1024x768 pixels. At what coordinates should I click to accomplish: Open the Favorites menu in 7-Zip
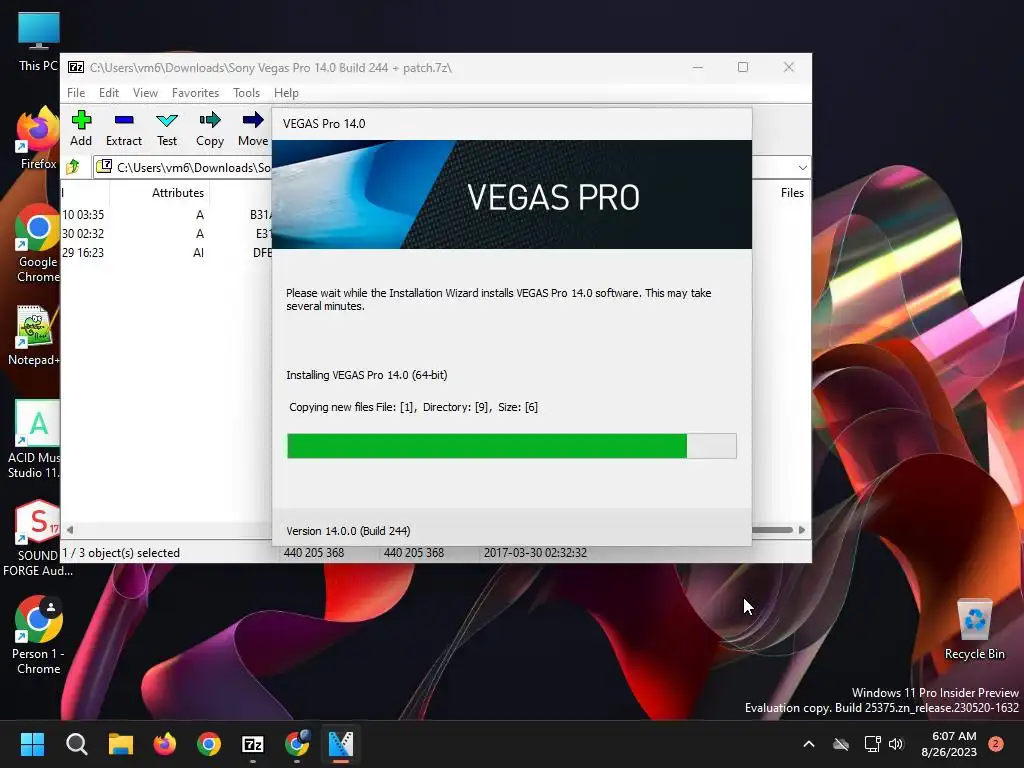point(195,93)
